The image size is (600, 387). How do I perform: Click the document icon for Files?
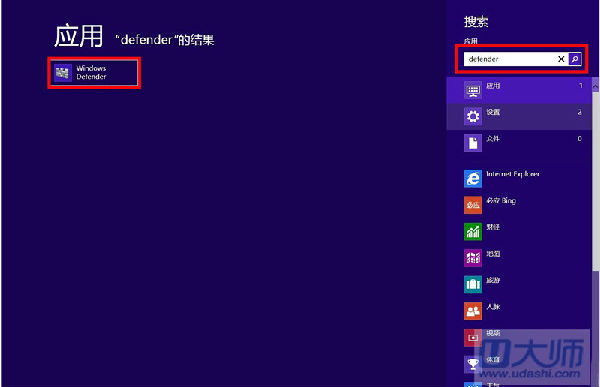pos(473,143)
